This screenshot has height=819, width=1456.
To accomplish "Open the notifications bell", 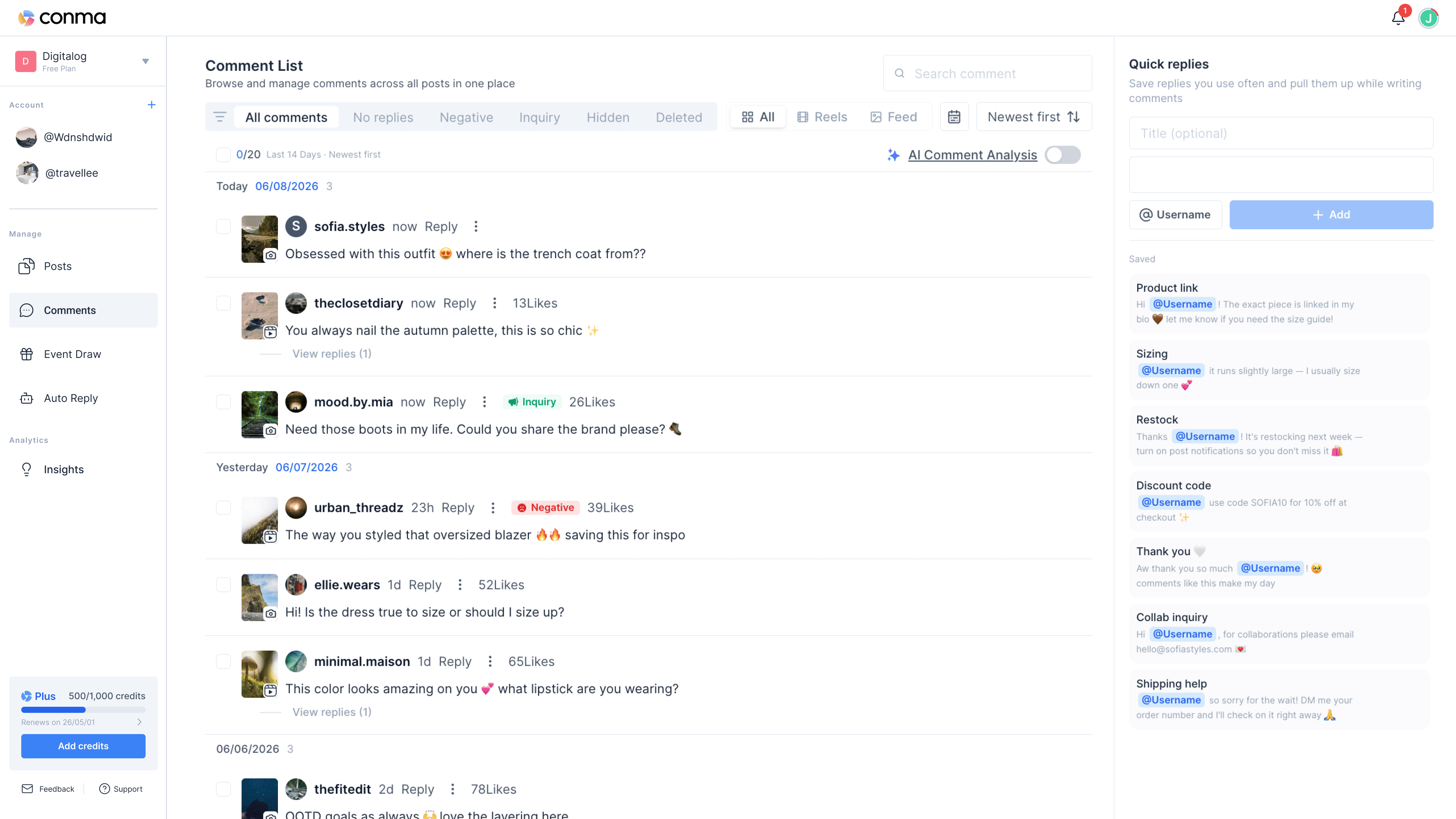I will (1398, 18).
